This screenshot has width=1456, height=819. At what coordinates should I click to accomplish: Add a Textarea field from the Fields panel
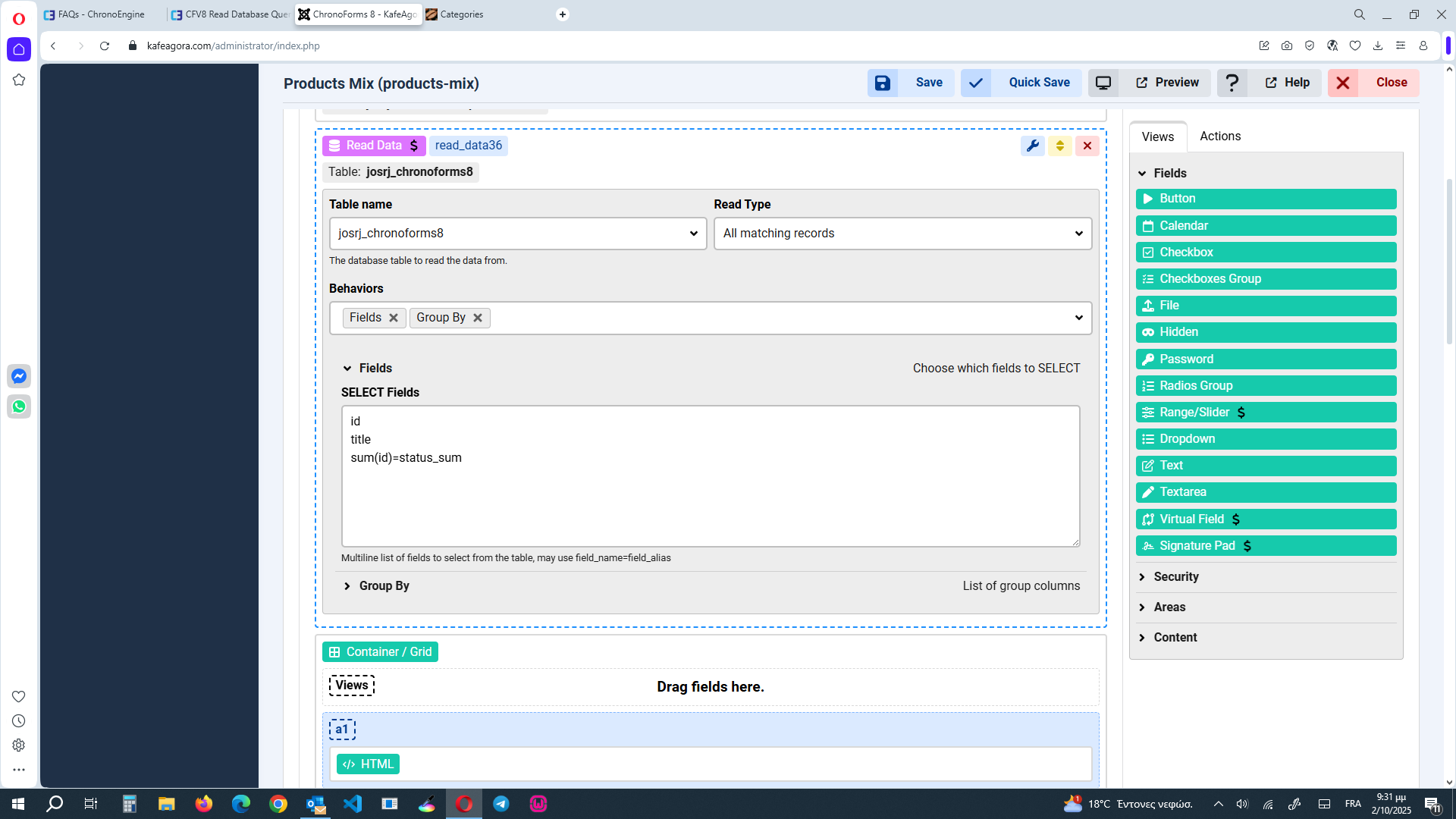1265,491
